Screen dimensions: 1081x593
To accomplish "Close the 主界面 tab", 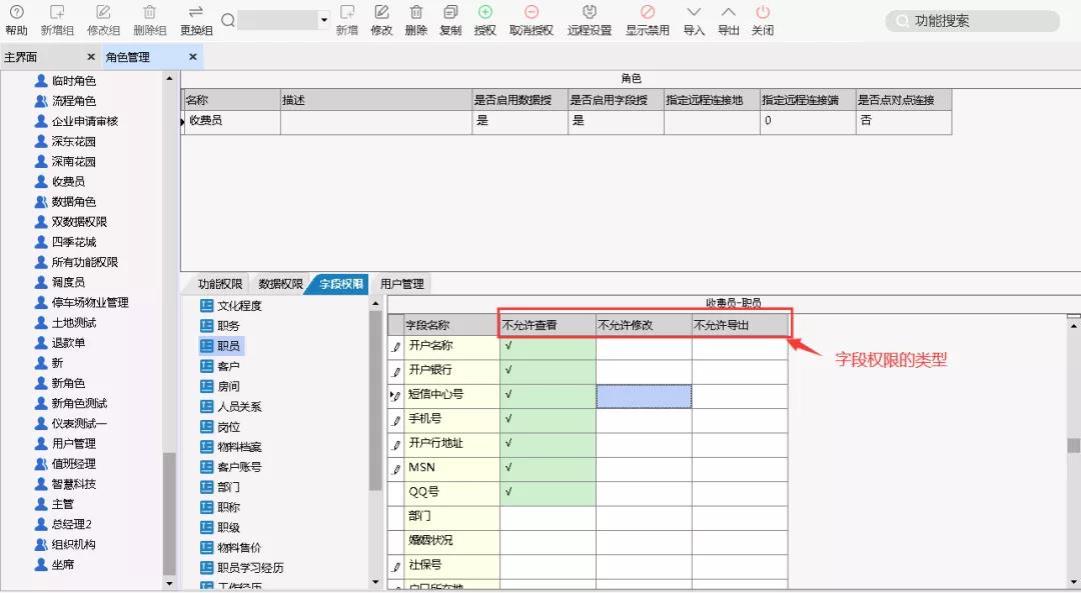I will (91, 57).
